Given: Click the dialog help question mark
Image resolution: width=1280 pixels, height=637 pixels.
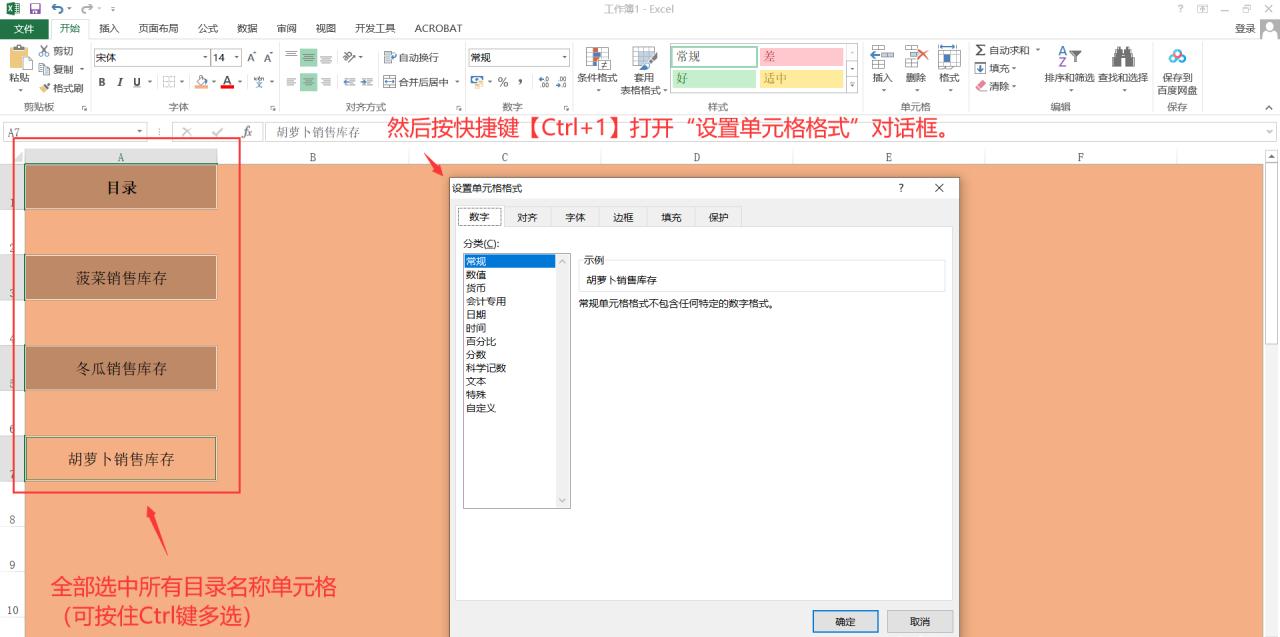Looking at the screenshot, I should coord(901,188).
